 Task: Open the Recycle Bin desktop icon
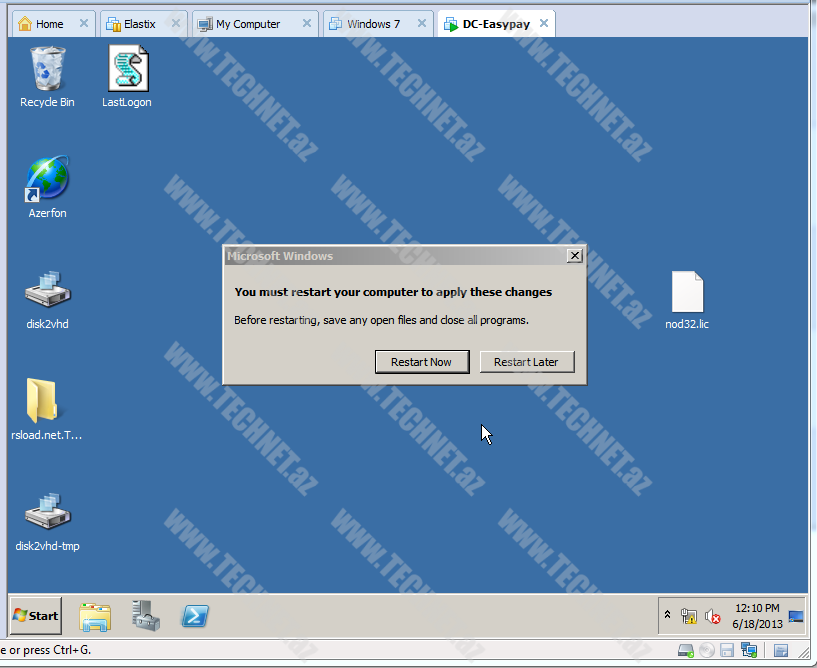tap(47, 71)
